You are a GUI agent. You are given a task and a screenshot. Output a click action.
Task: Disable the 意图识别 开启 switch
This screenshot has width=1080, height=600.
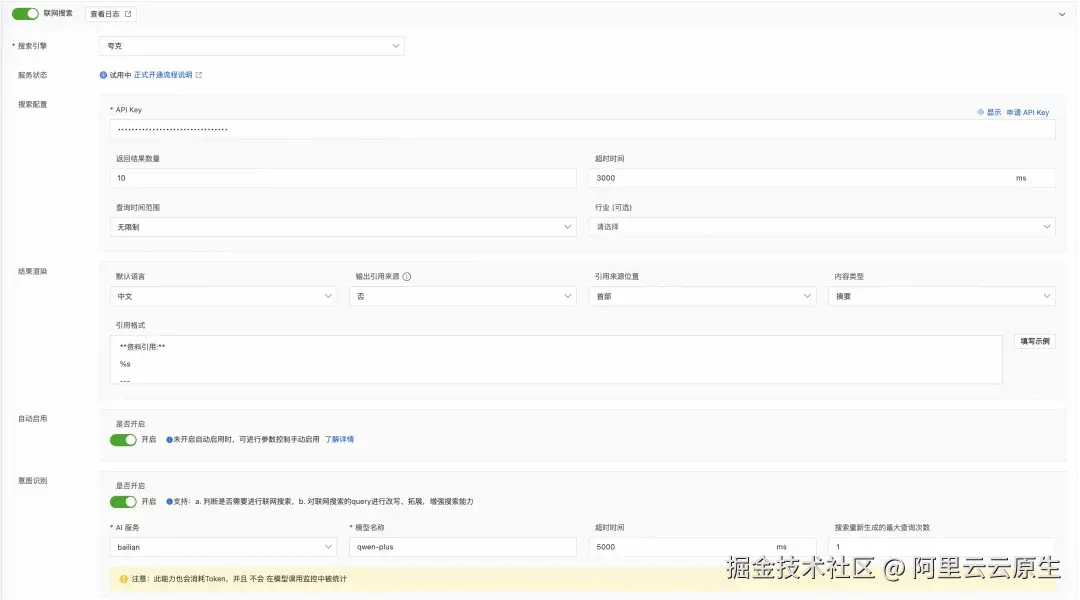[x=124, y=501]
